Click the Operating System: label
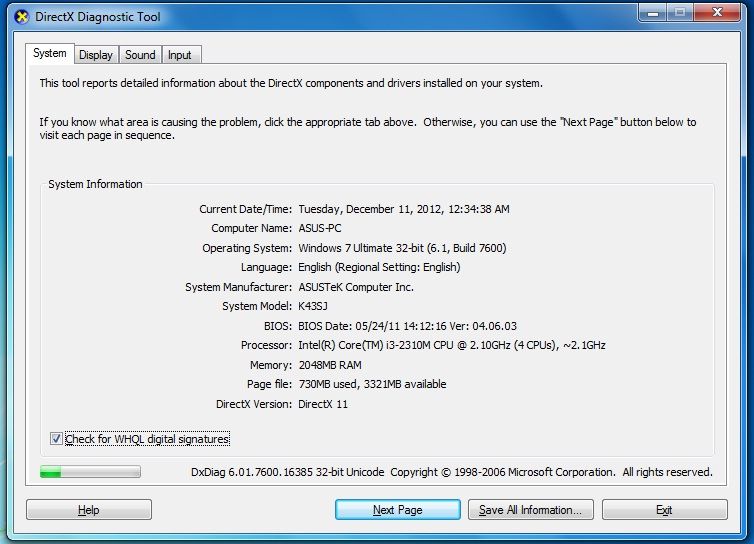Viewport: 754px width, 544px height. [x=247, y=248]
